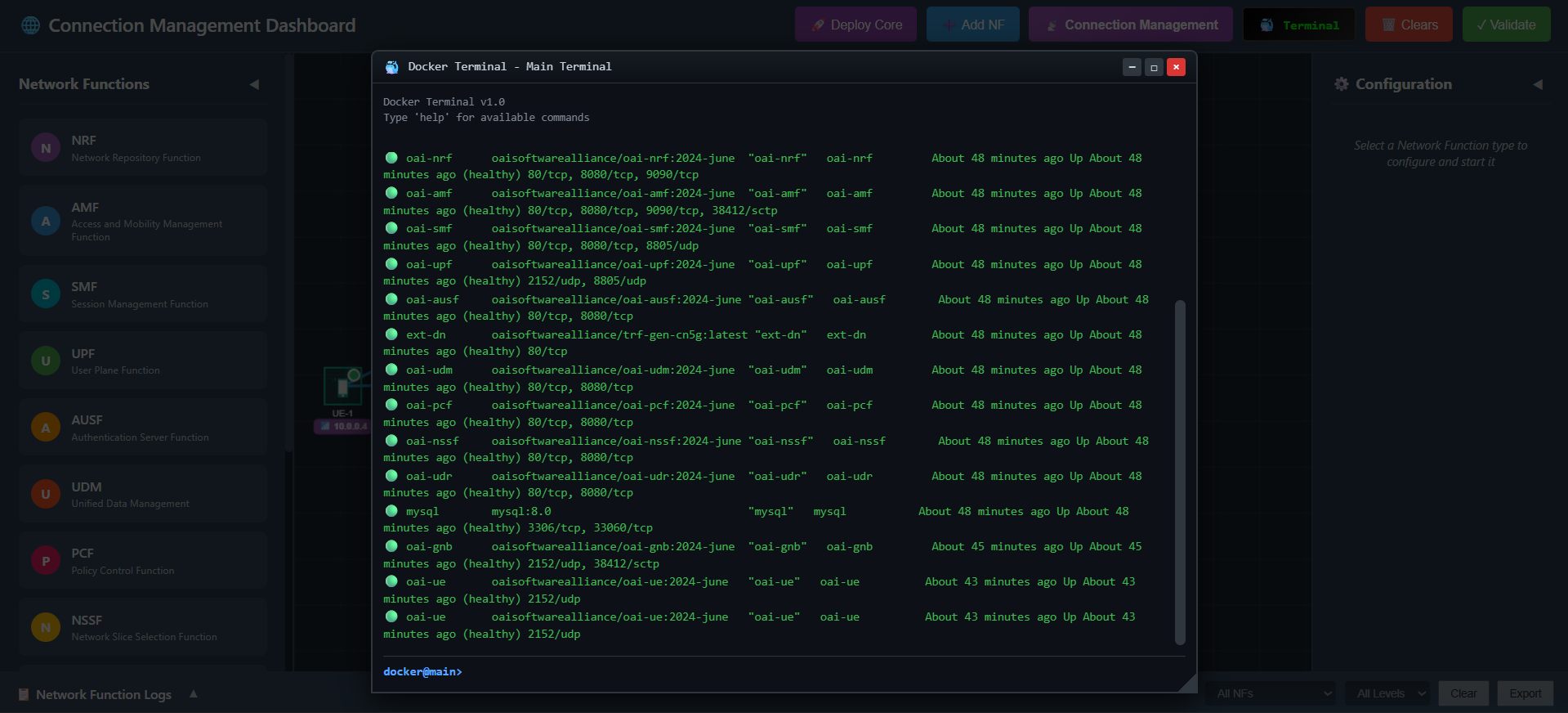Viewport: 1568px width, 713px height.
Task: Select the UPF User Plane Function card
Action: click(143, 361)
